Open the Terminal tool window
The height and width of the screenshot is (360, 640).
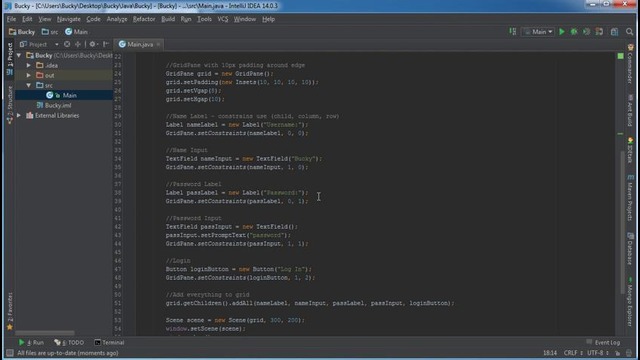[109, 342]
